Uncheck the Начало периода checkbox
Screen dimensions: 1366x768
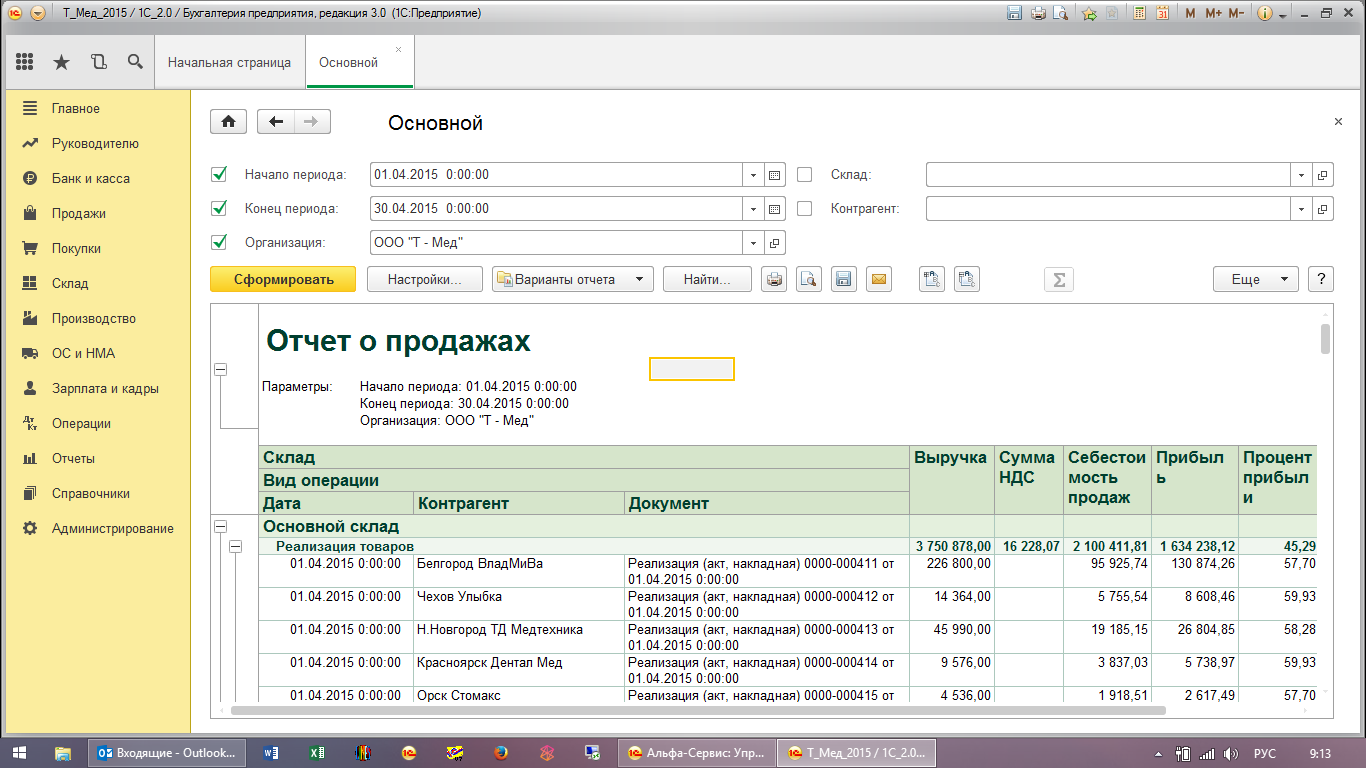point(220,175)
